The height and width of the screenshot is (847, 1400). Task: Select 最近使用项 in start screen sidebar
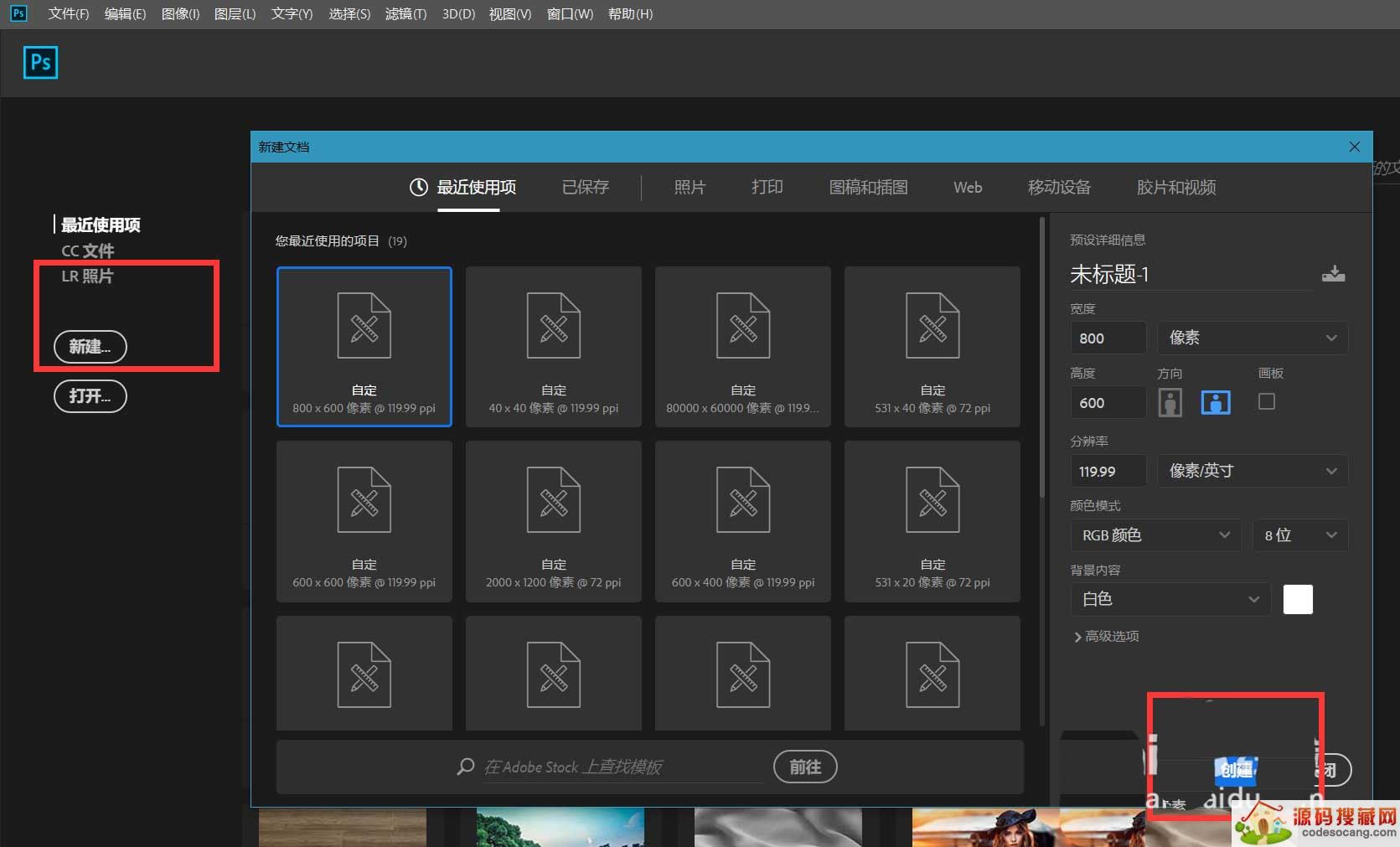(101, 225)
